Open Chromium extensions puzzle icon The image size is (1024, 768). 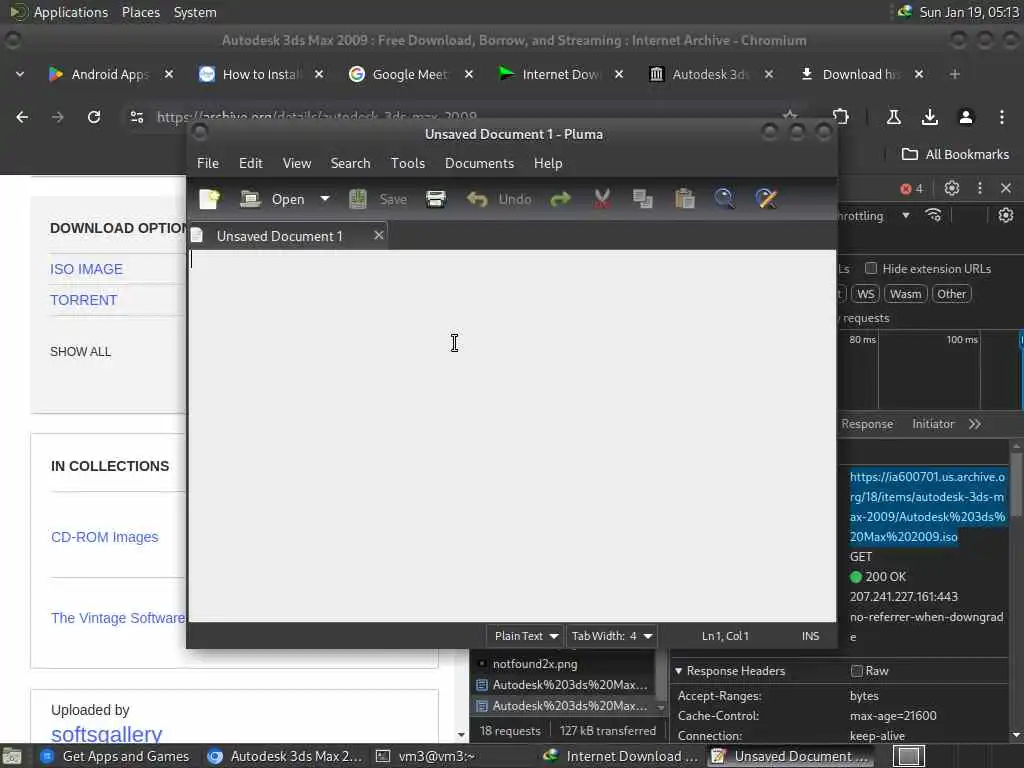840,117
